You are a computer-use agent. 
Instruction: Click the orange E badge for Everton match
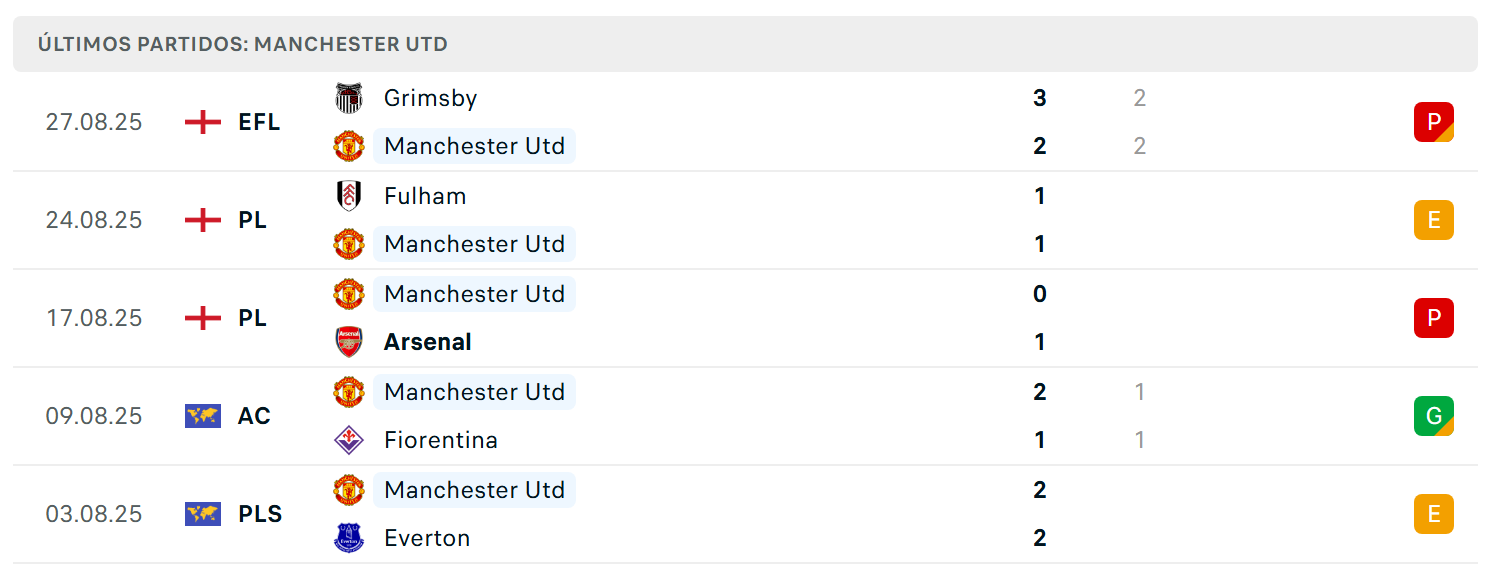click(1434, 514)
